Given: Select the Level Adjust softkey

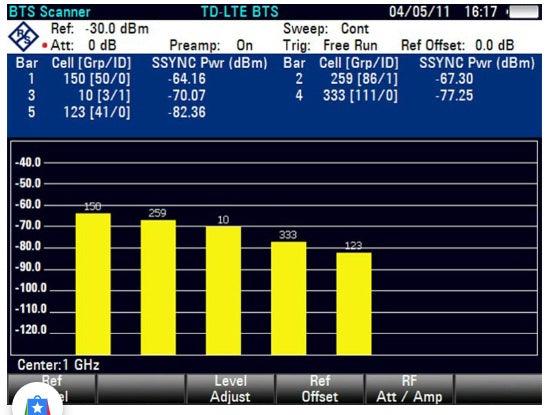Looking at the screenshot, I should [x=230, y=389].
